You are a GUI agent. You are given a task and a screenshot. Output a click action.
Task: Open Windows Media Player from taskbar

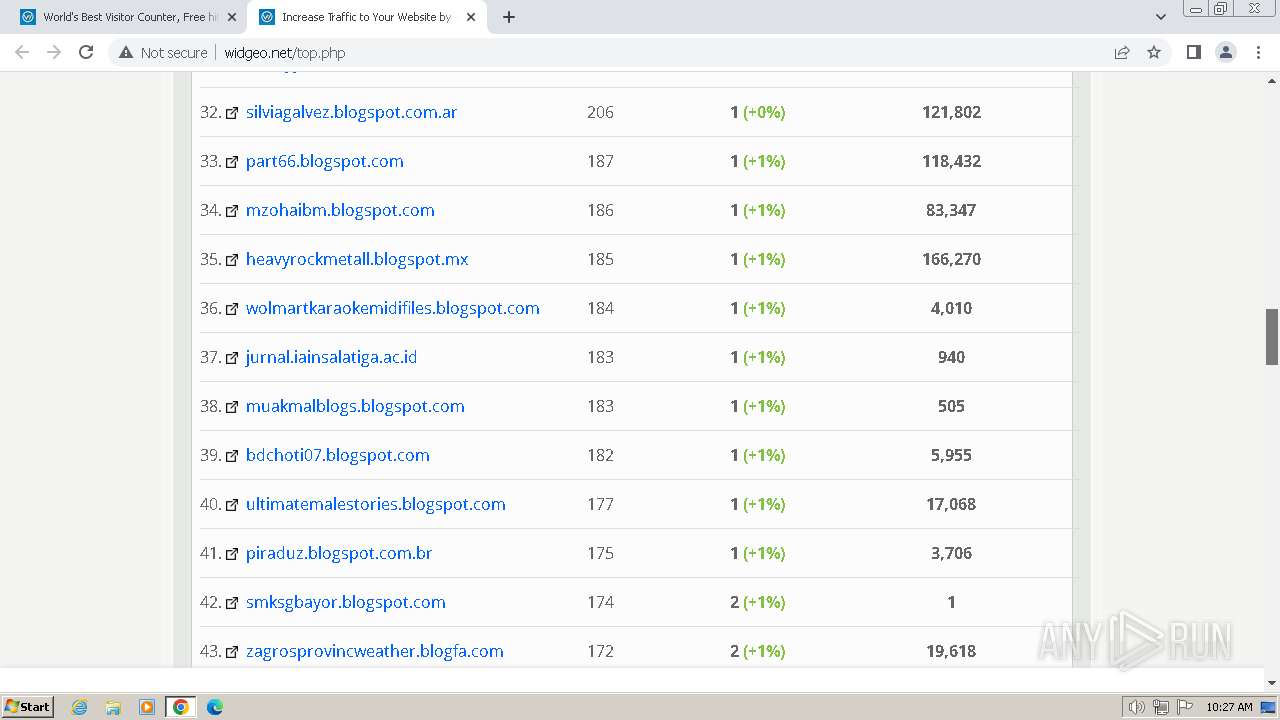(x=147, y=707)
